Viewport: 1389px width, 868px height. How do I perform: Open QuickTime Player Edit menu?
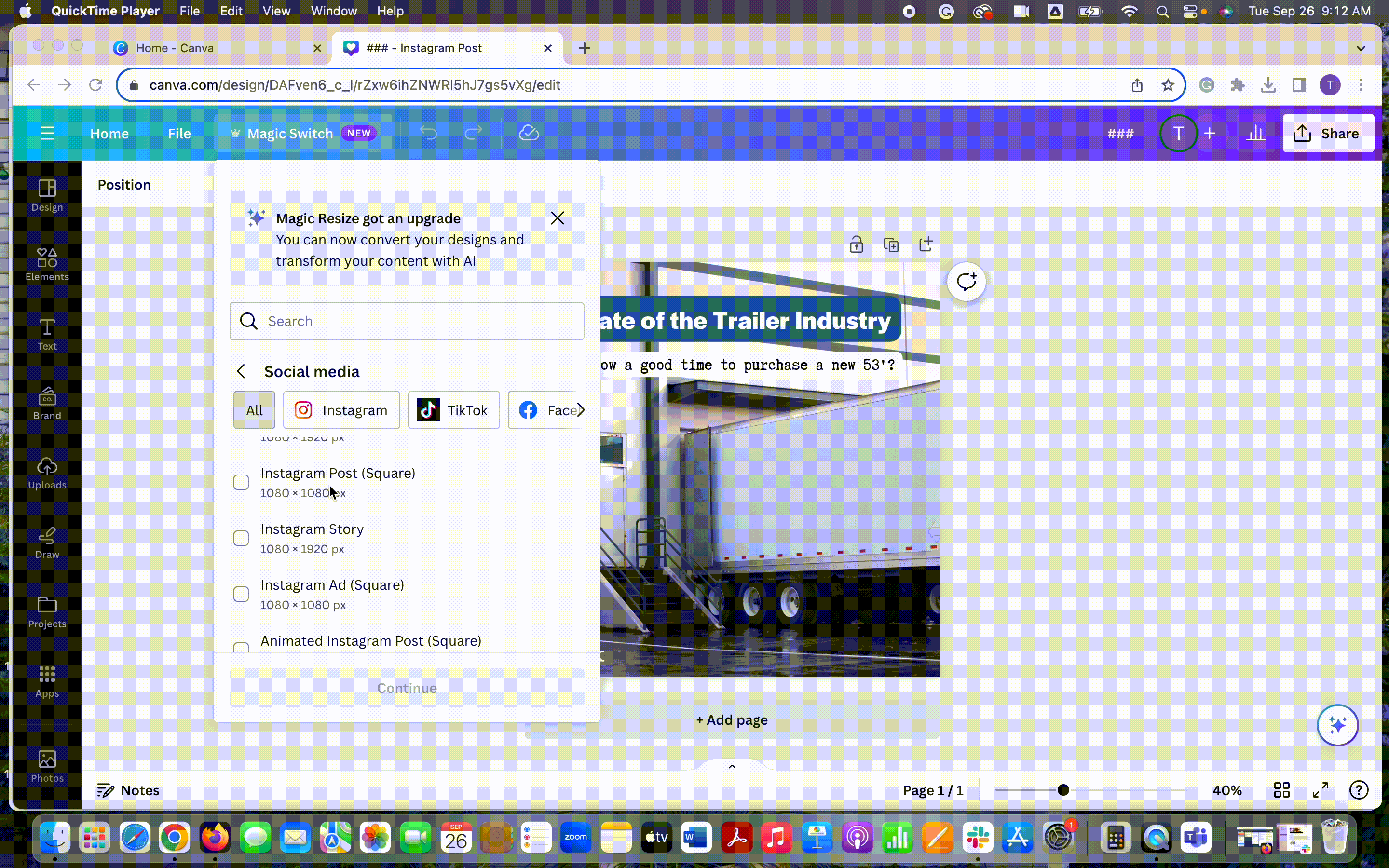point(231,12)
